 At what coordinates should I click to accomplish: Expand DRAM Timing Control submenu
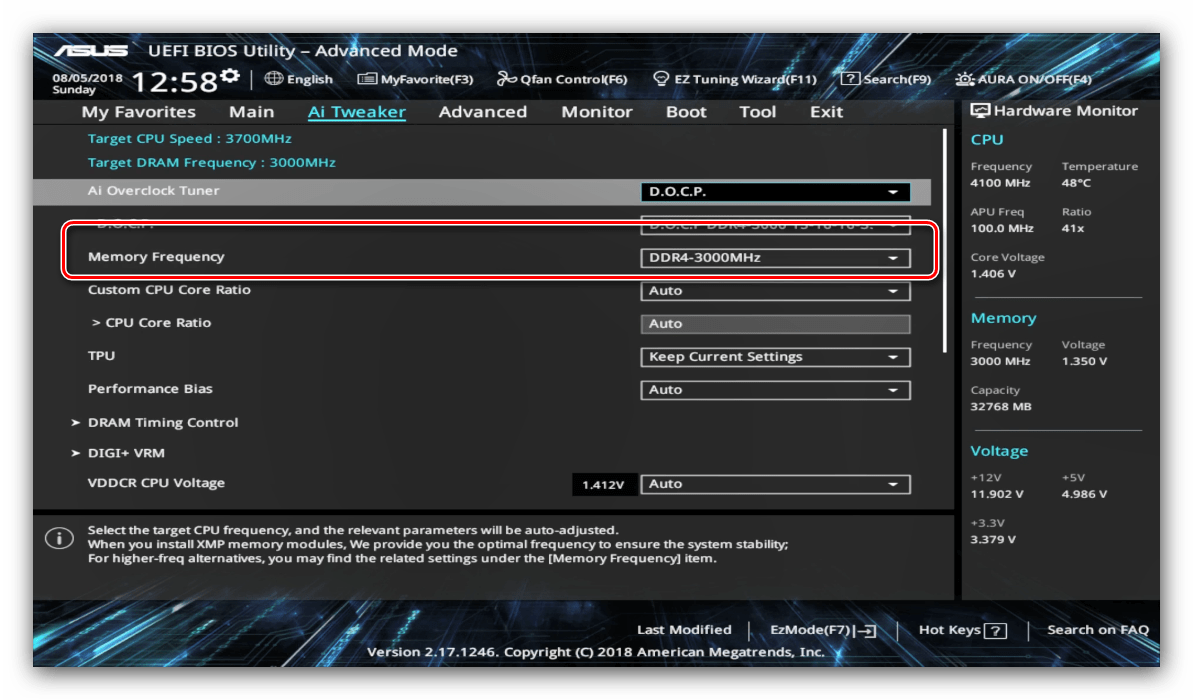pyautogui.click(x=163, y=423)
